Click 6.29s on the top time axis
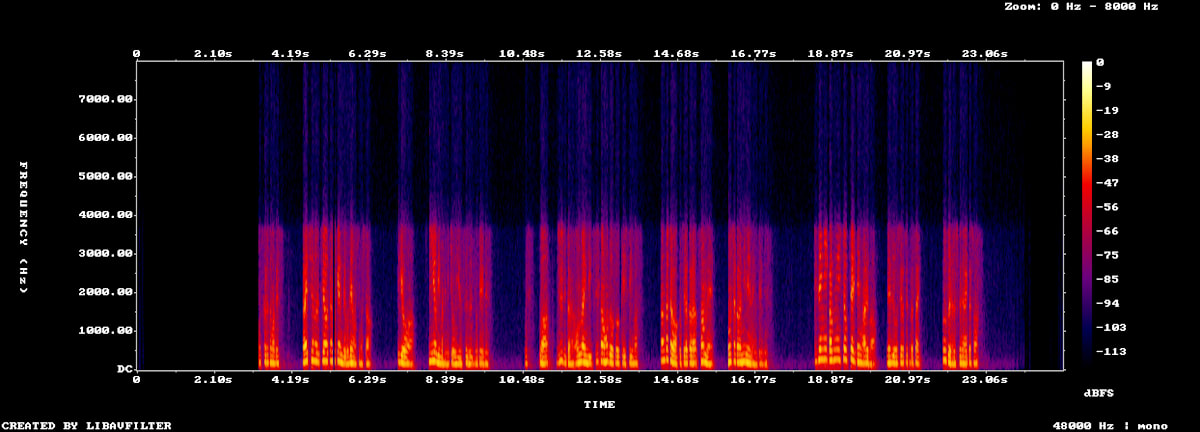The image size is (1200, 432). point(367,53)
